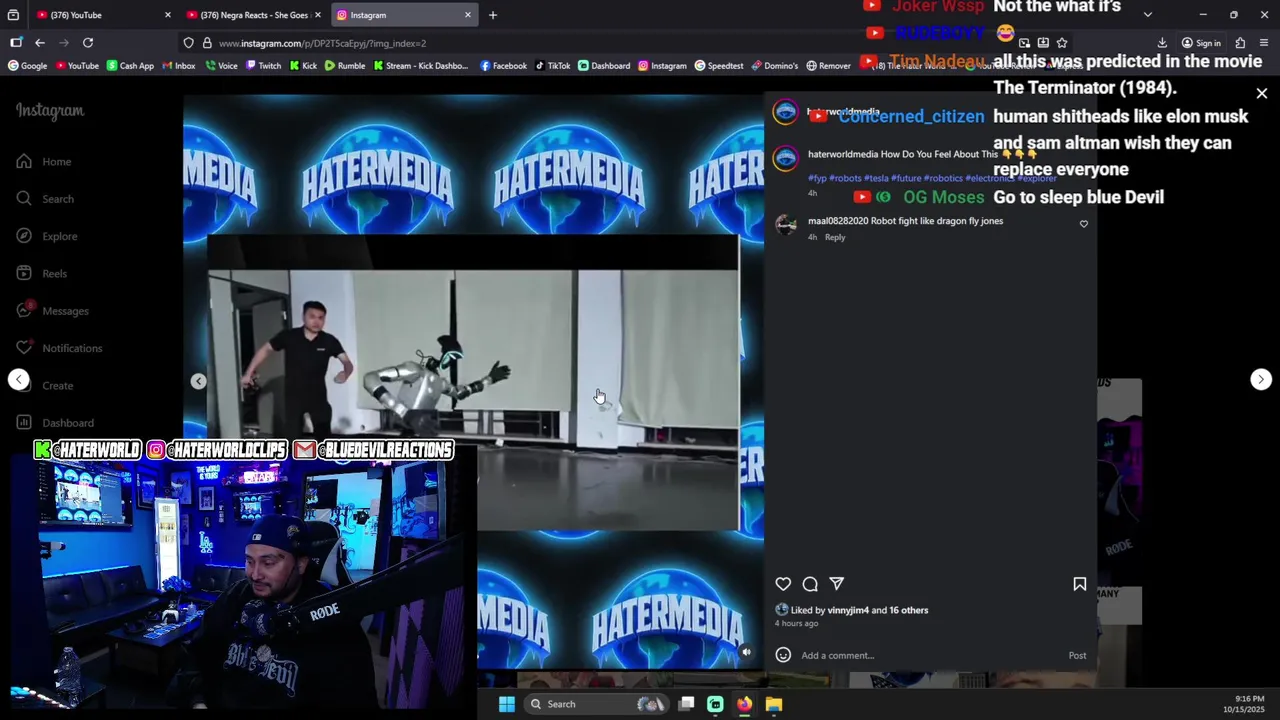Screen dimensions: 1280x720
Task: View the 16 others who liked
Action: (x=909, y=610)
